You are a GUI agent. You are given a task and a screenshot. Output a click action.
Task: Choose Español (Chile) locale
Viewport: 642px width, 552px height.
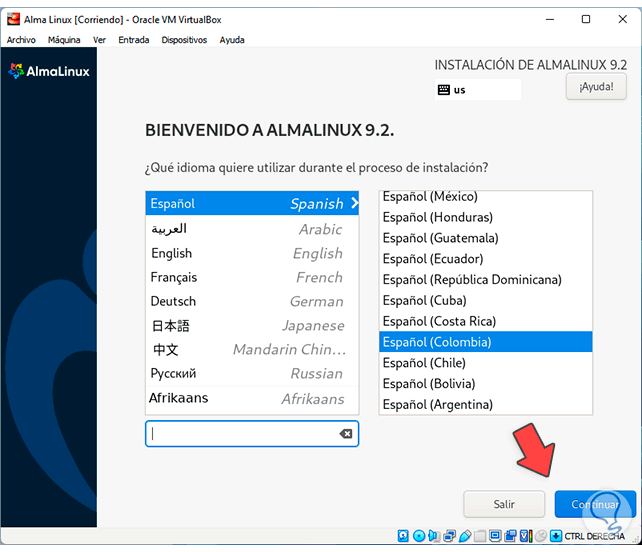[486, 363]
